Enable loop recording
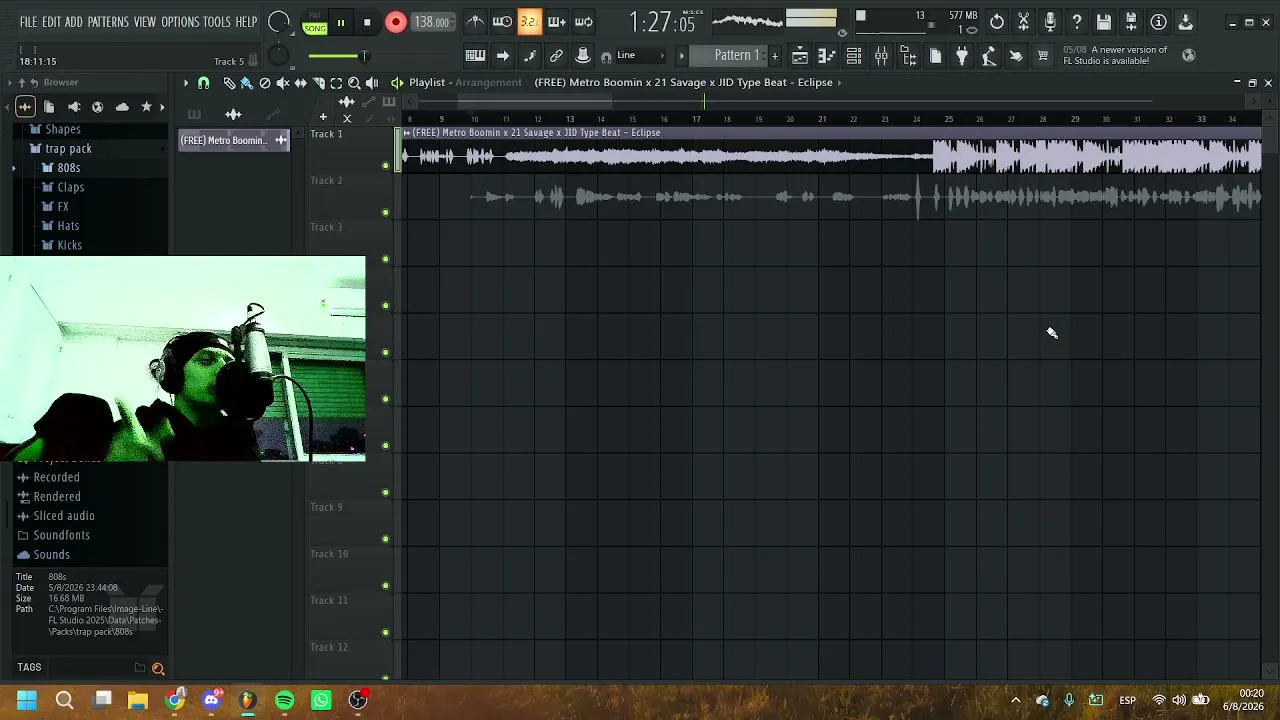The image size is (1280, 720). click(x=584, y=22)
